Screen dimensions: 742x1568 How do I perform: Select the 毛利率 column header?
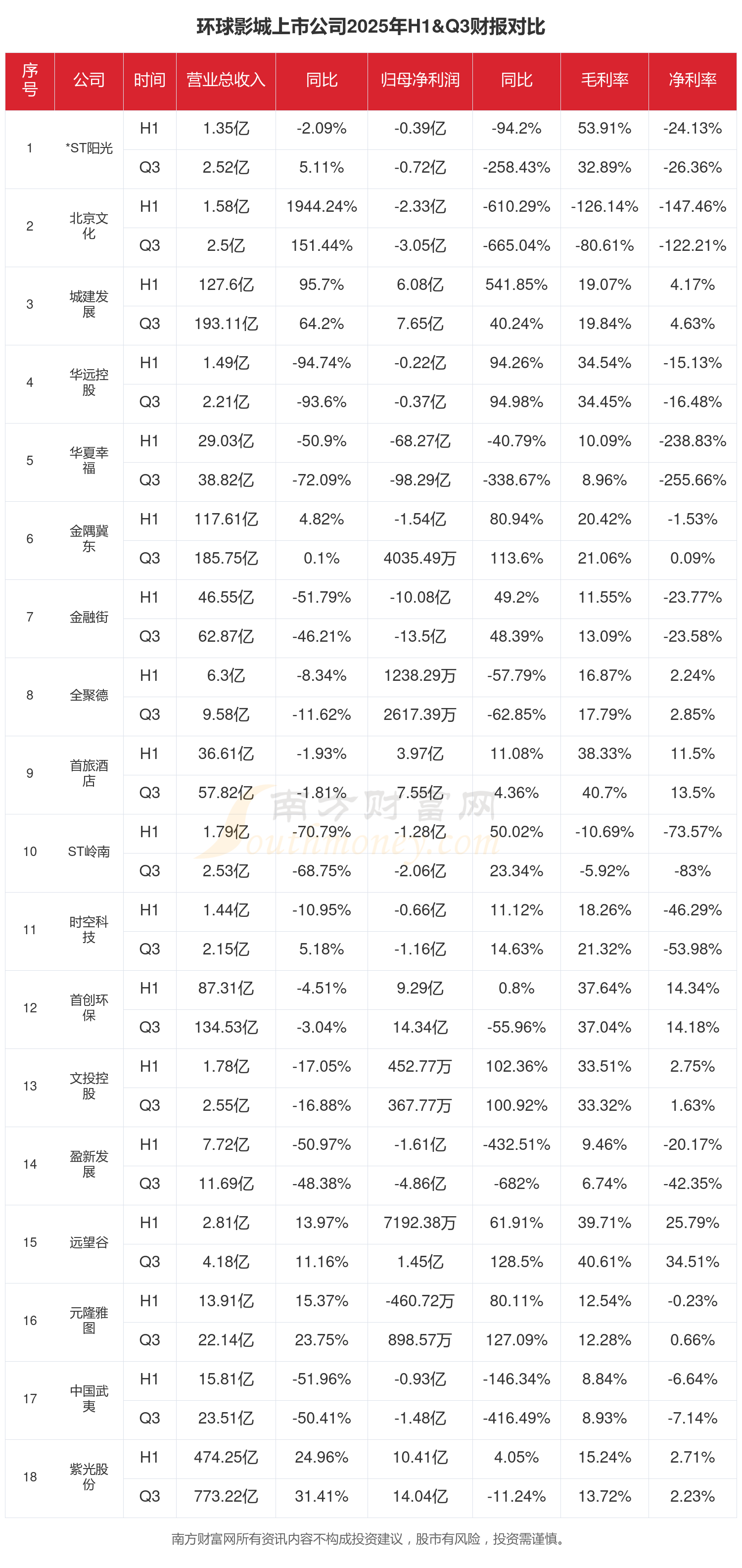[x=604, y=80]
